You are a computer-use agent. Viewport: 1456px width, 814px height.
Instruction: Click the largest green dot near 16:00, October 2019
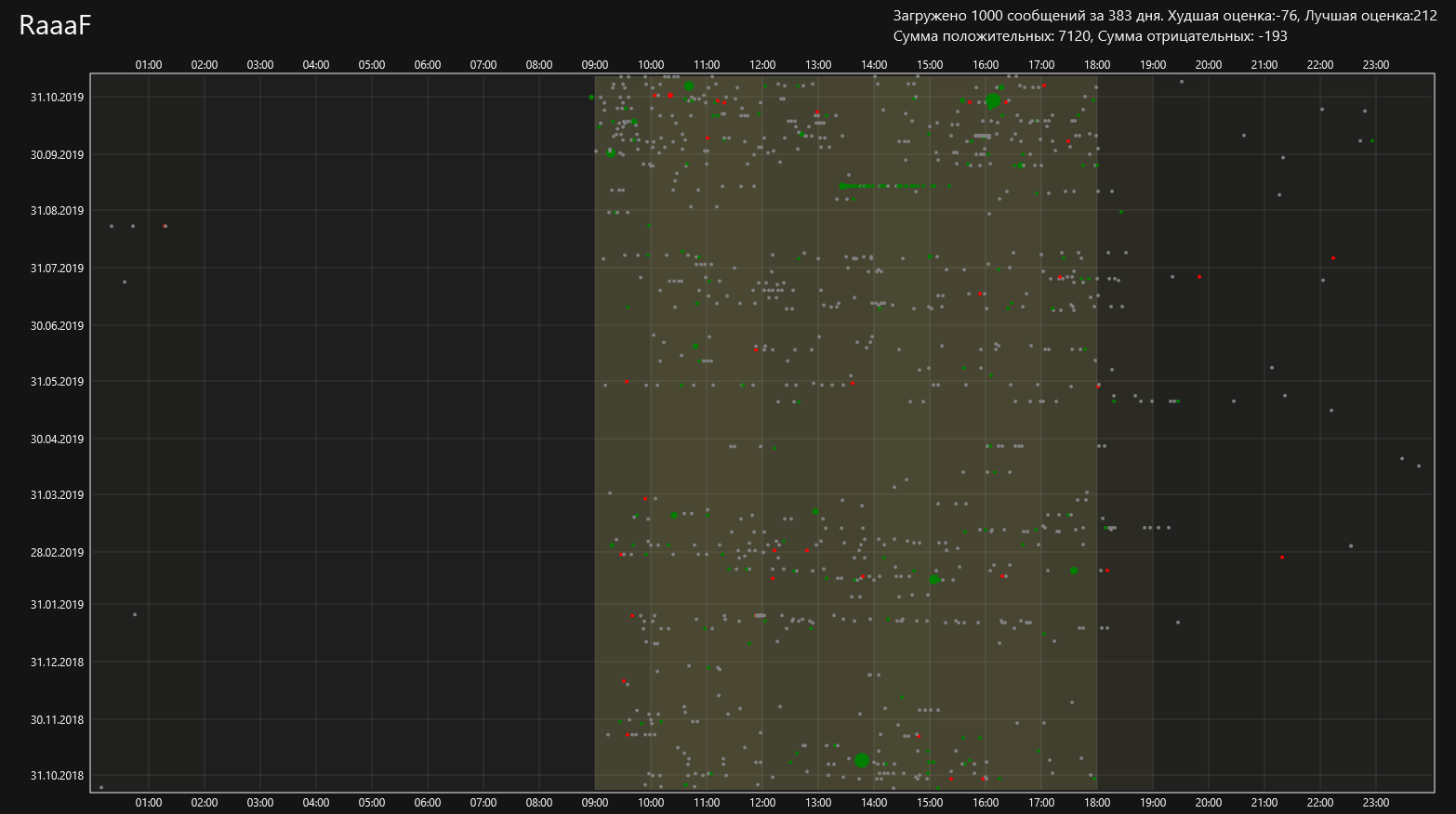[993, 100]
